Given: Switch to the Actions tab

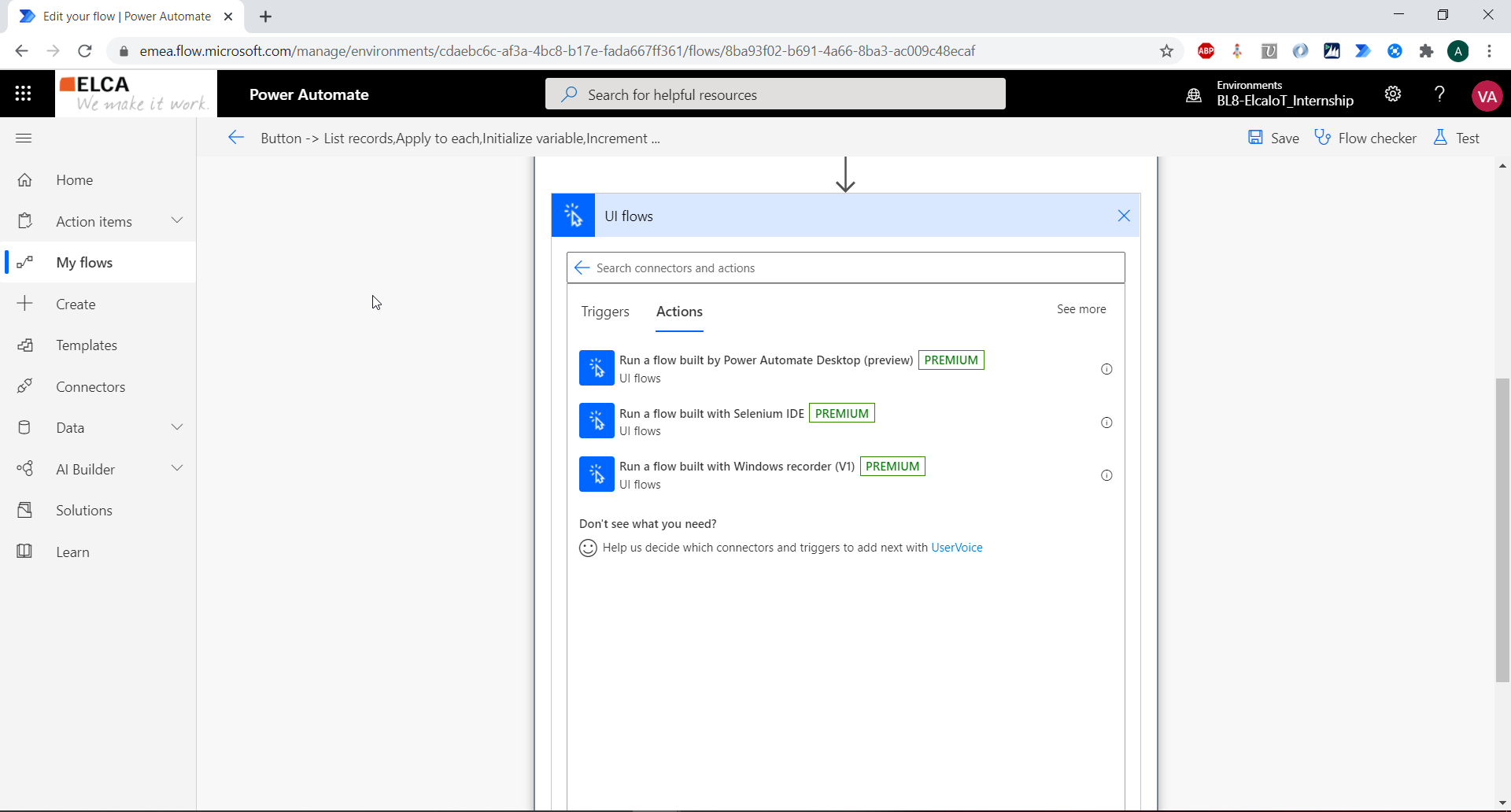Looking at the screenshot, I should click(679, 312).
